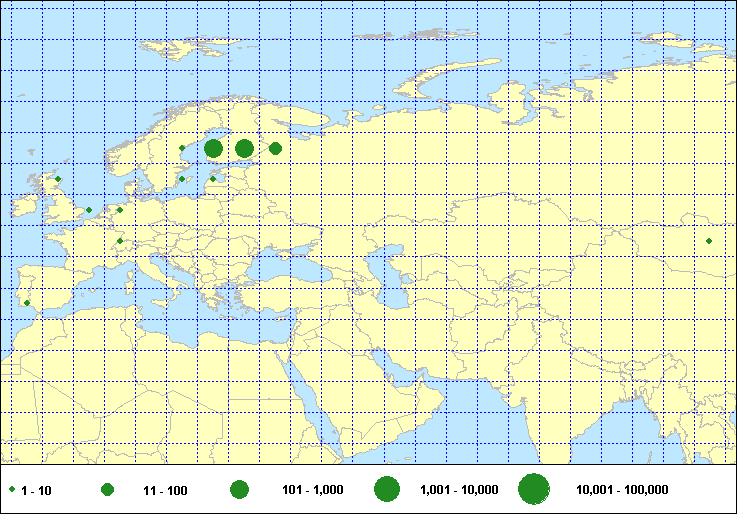Click the right large green circle near Finland
The height and width of the screenshot is (514, 737).
click(x=244, y=148)
